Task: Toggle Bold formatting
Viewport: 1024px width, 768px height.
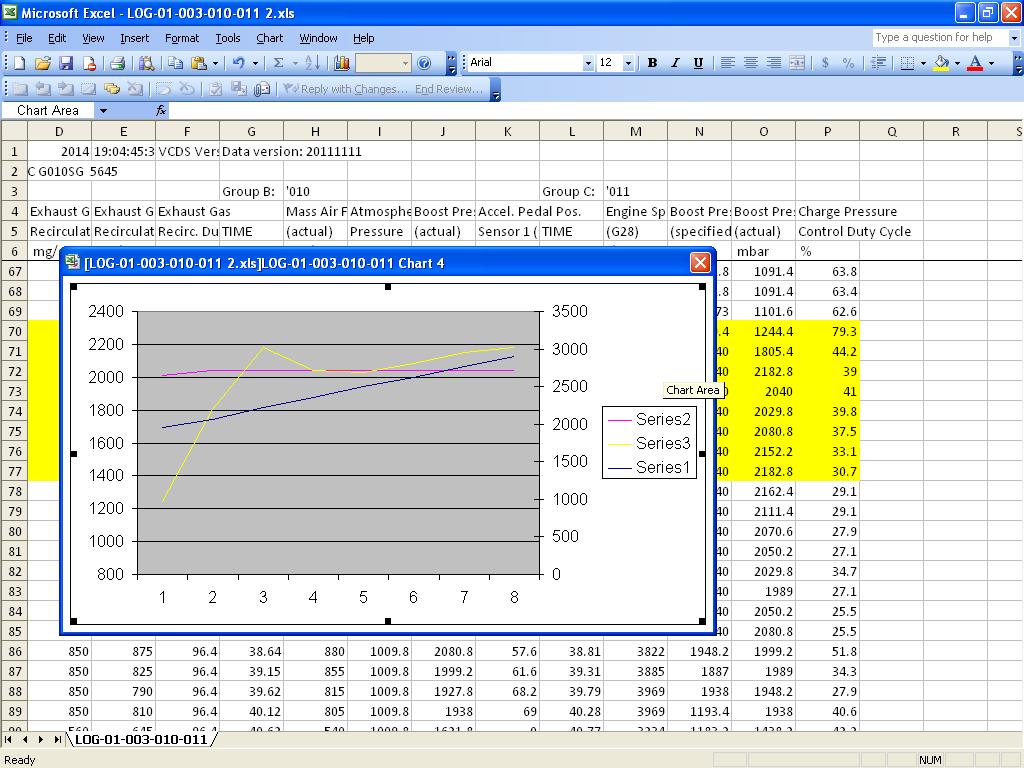Action: click(x=652, y=63)
